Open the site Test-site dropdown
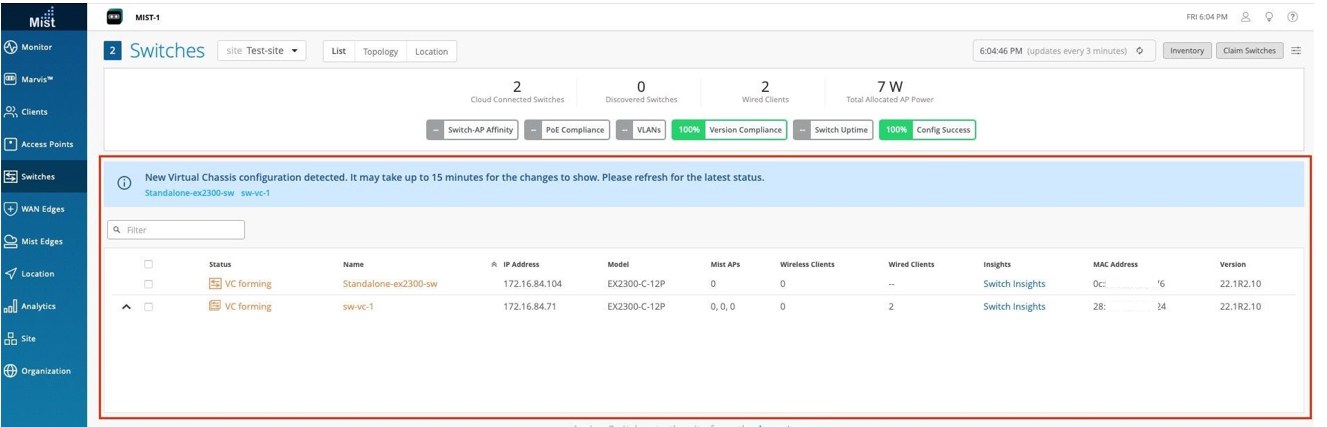This screenshot has height=427, width=1327. (x=264, y=51)
